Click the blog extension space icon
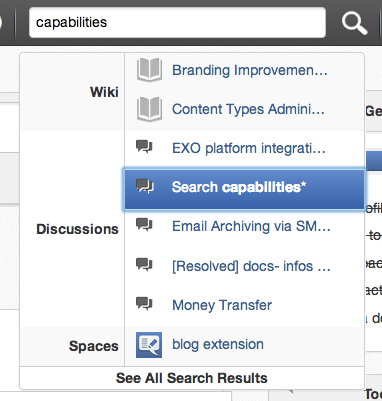Viewport: 382px width, 401px height. pyautogui.click(x=149, y=345)
